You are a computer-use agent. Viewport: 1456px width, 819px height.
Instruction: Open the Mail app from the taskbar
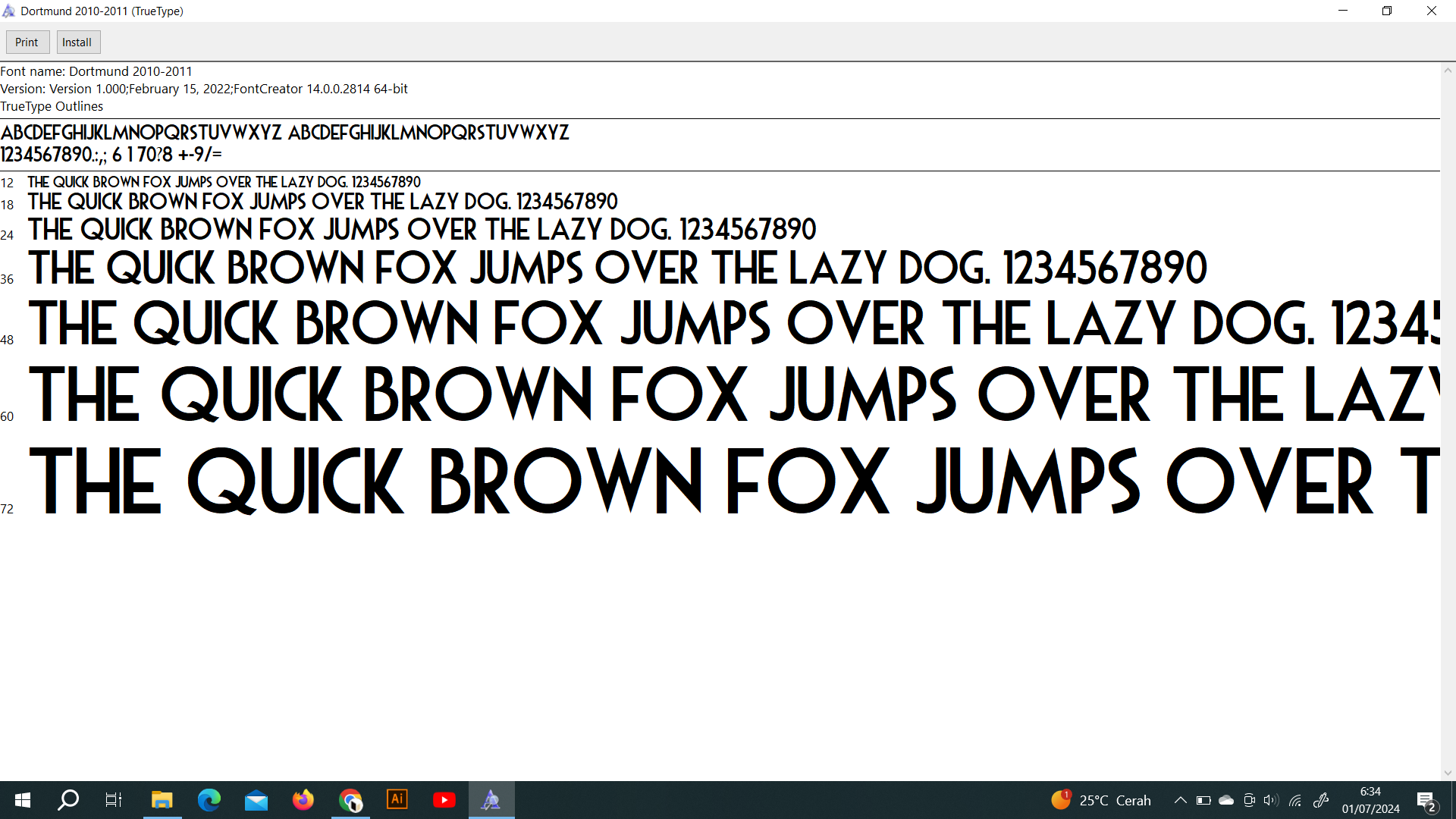(256, 800)
